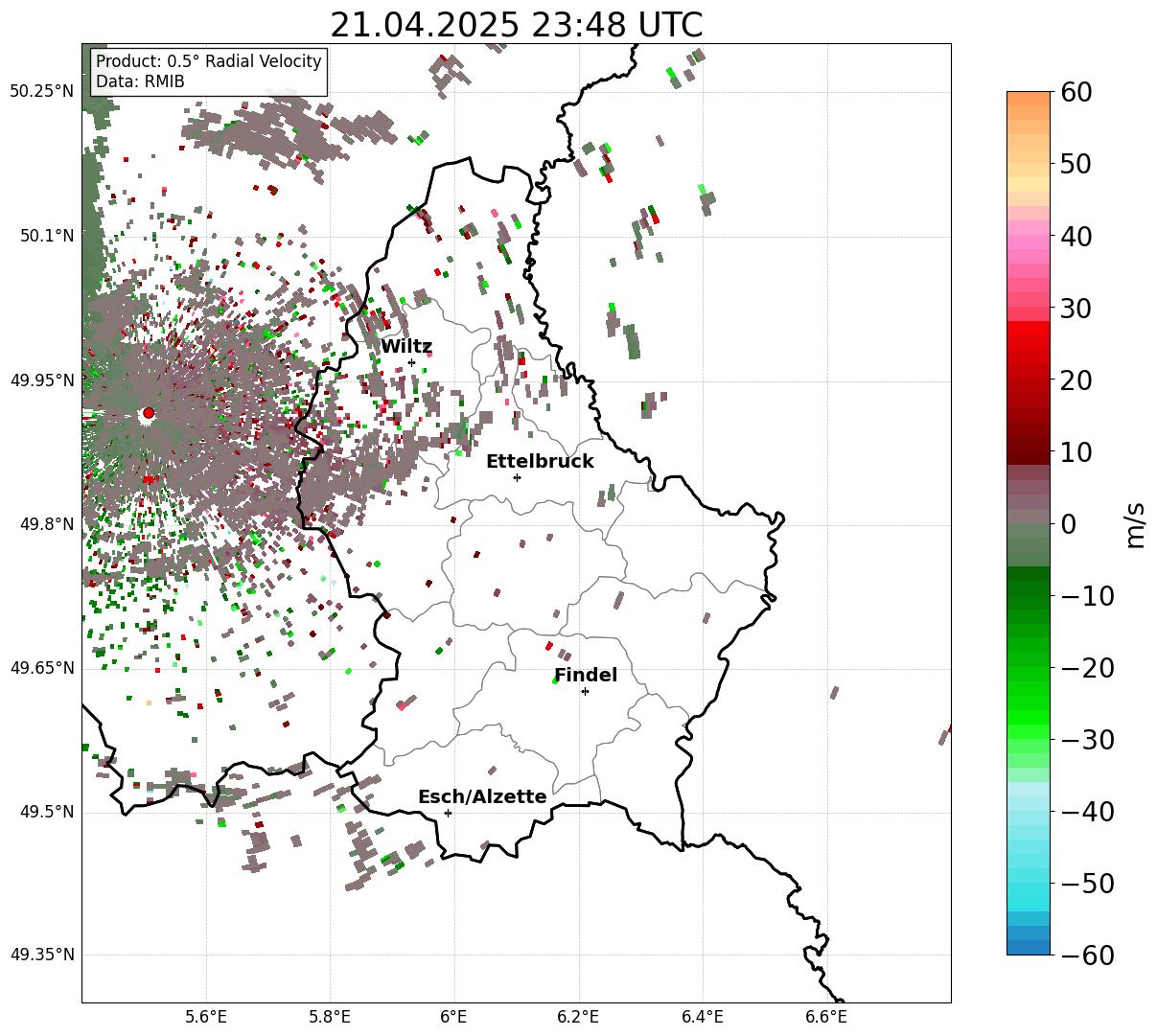Click the colorbar 60 tick label

click(1076, 93)
